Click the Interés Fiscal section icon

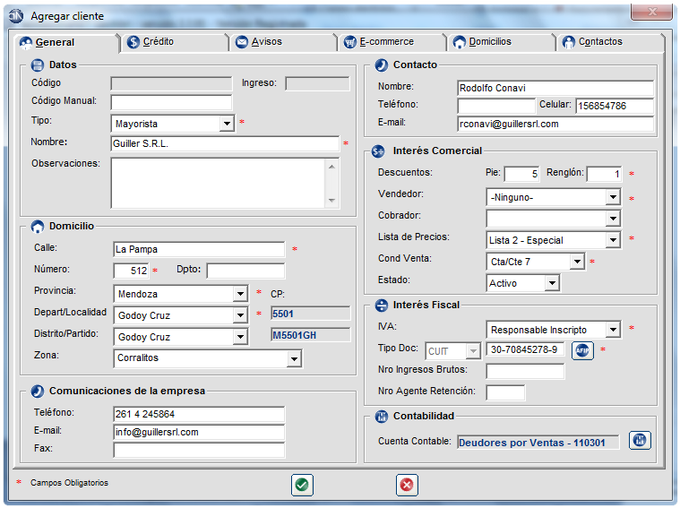click(x=381, y=305)
